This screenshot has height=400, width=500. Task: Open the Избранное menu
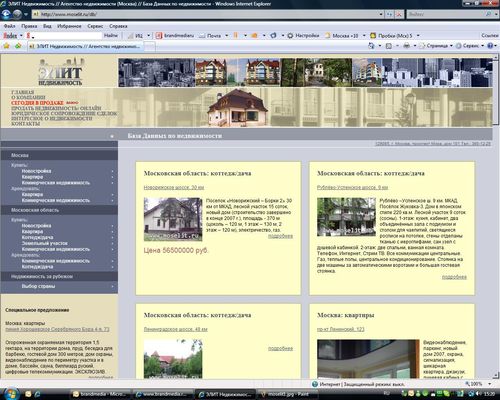69,26
